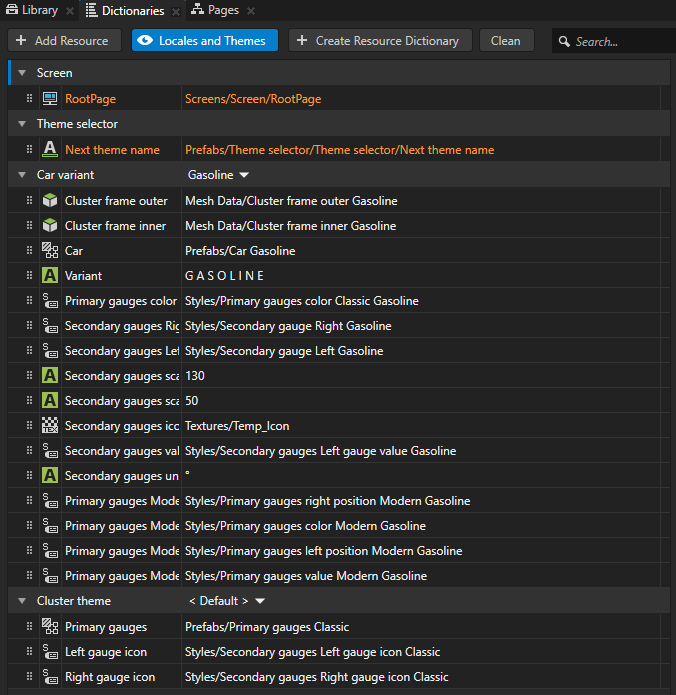Image resolution: width=676 pixels, height=695 pixels.
Task: Click the Primary gauges color style icon
Action: click(50, 301)
